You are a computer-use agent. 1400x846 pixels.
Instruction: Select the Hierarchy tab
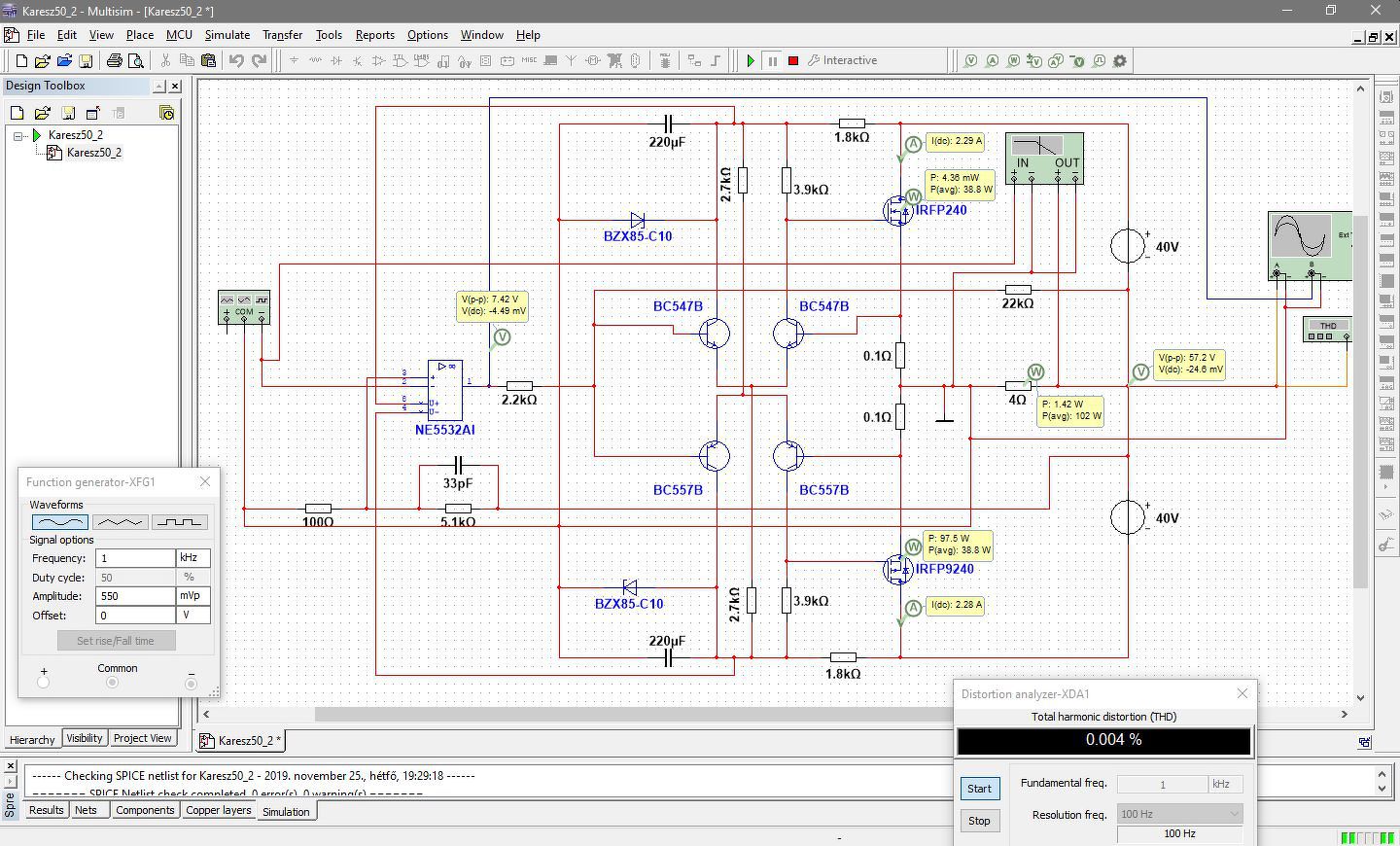click(32, 740)
